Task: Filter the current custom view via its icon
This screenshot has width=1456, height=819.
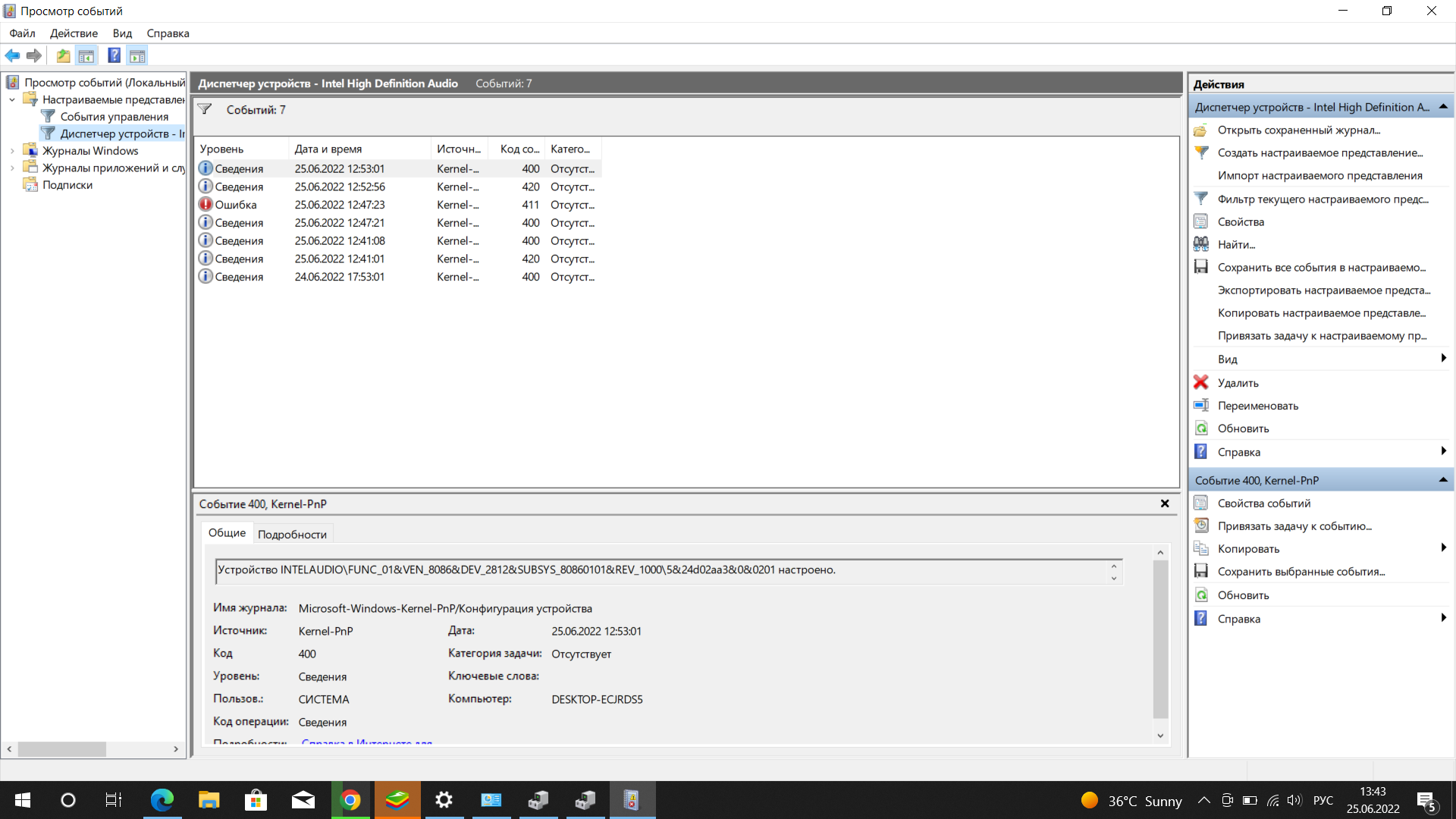Action: pos(1200,199)
